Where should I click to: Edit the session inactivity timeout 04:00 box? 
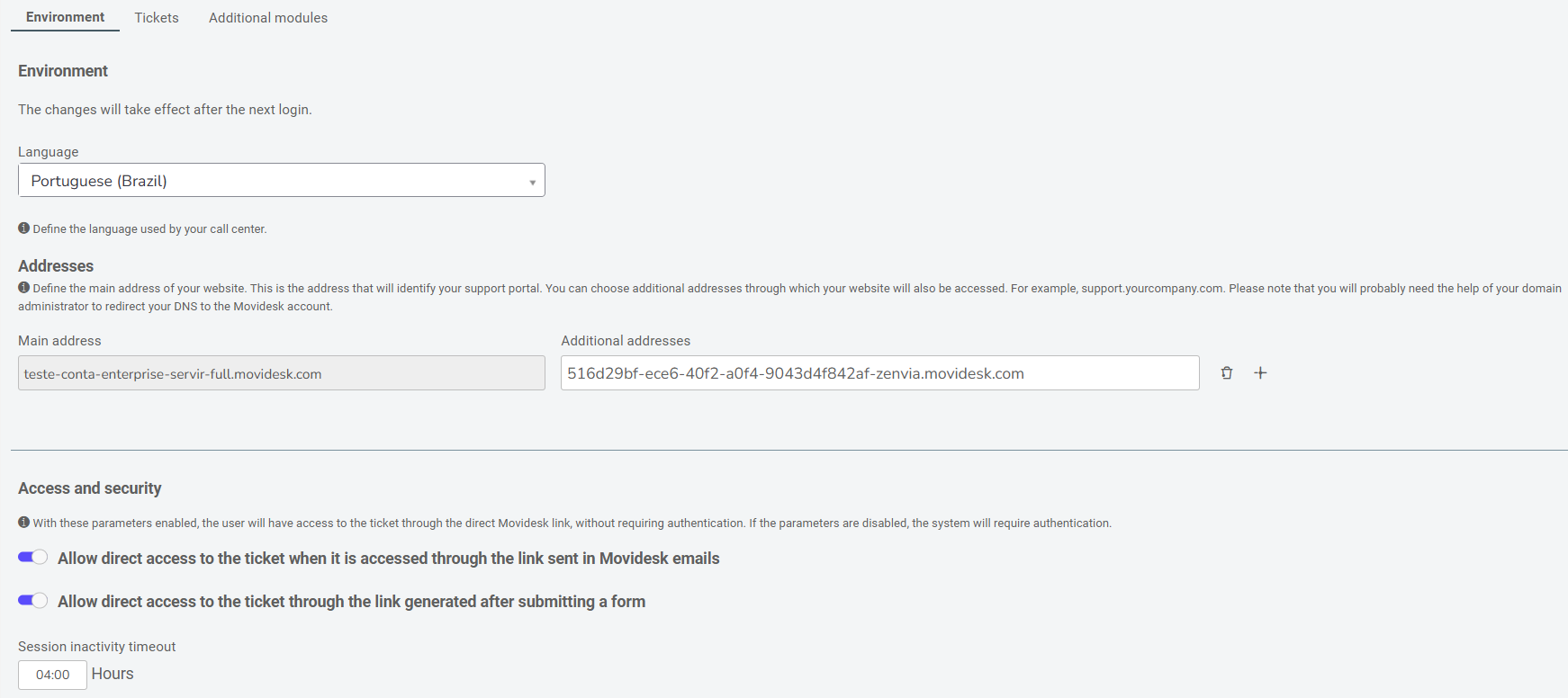(52, 675)
